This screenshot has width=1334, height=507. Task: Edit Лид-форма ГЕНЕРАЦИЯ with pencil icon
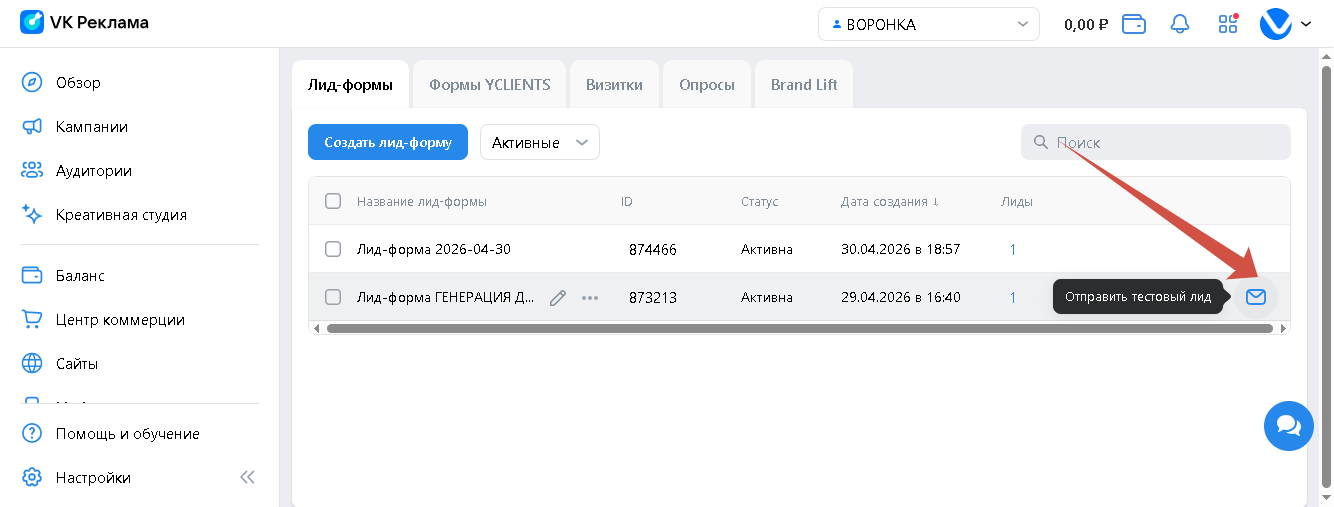(x=558, y=297)
